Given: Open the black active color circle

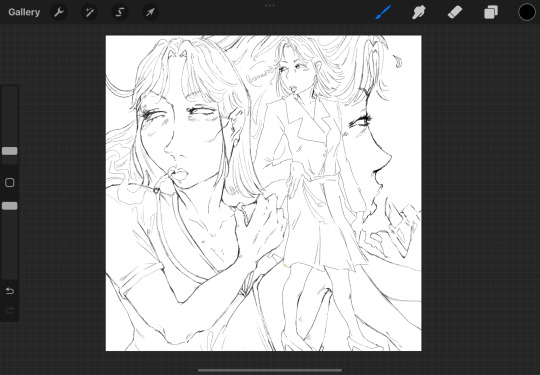Looking at the screenshot, I should click(527, 12).
